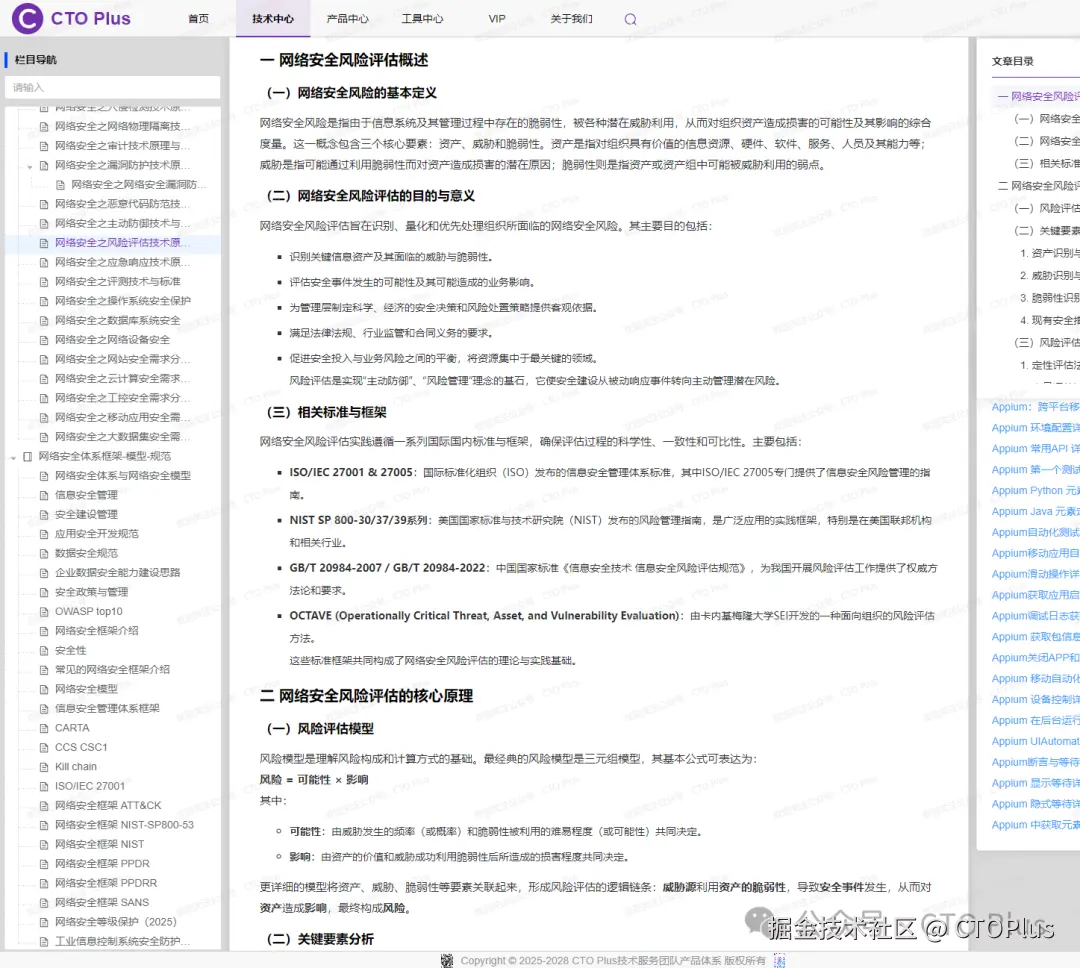Open 网络安全框架 NIST-SP800-53 article

[x=124, y=825]
